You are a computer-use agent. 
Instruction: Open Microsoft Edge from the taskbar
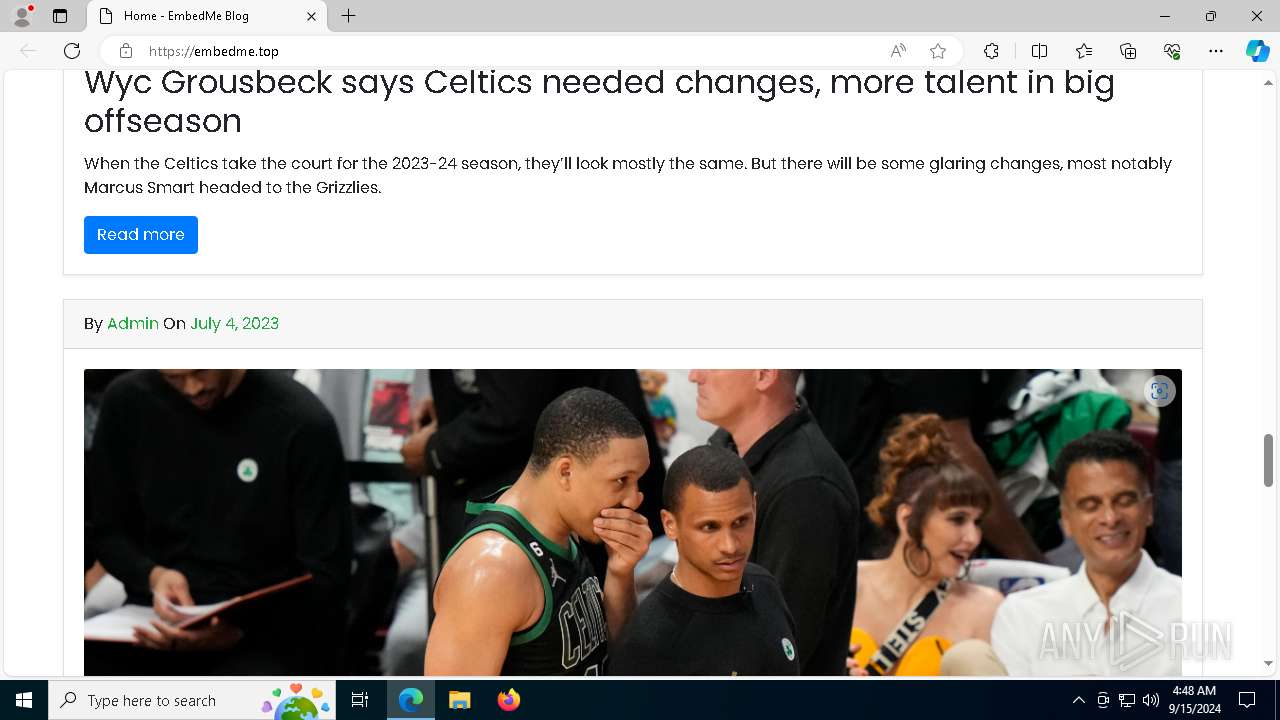point(411,700)
